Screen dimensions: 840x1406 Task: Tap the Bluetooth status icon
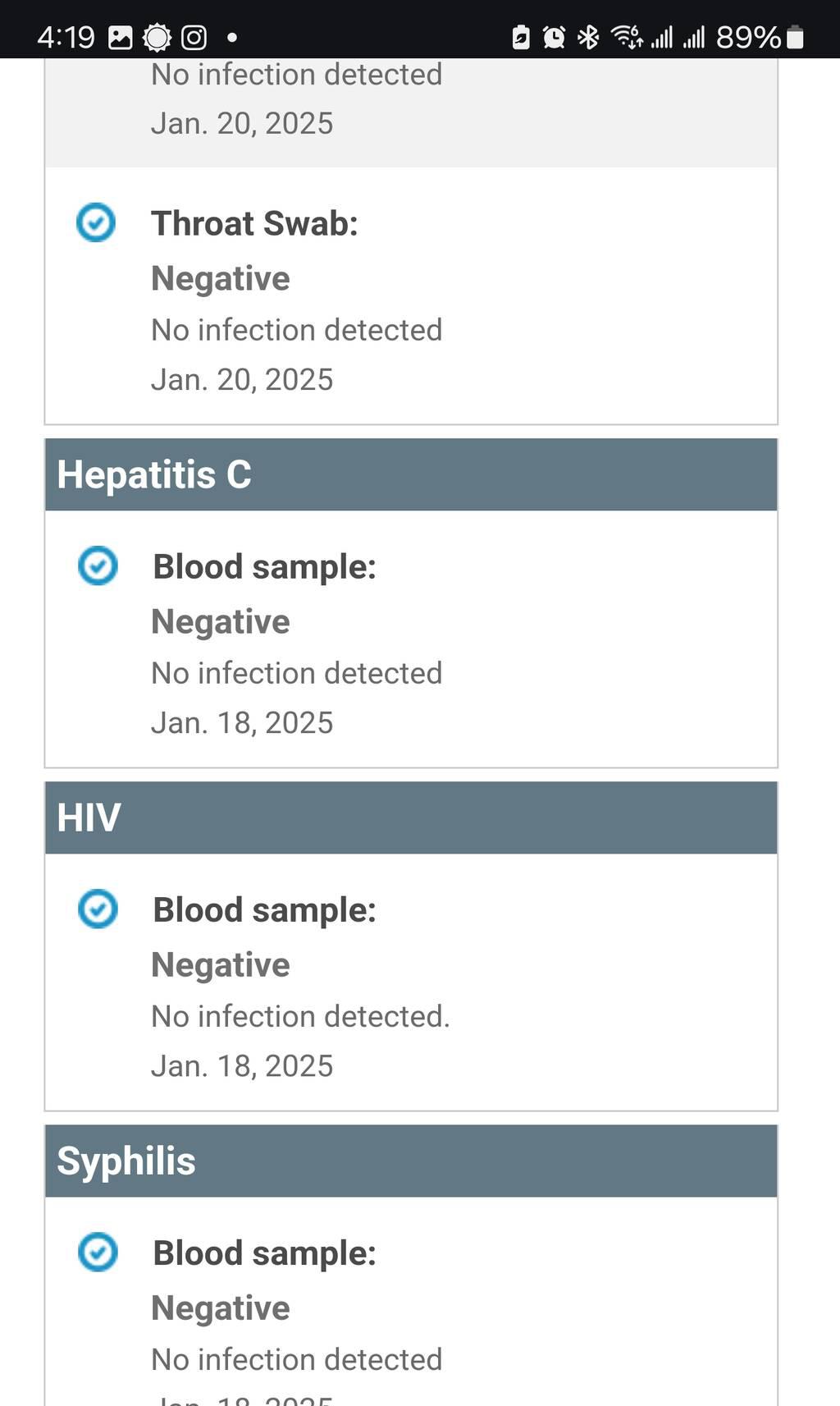click(588, 38)
